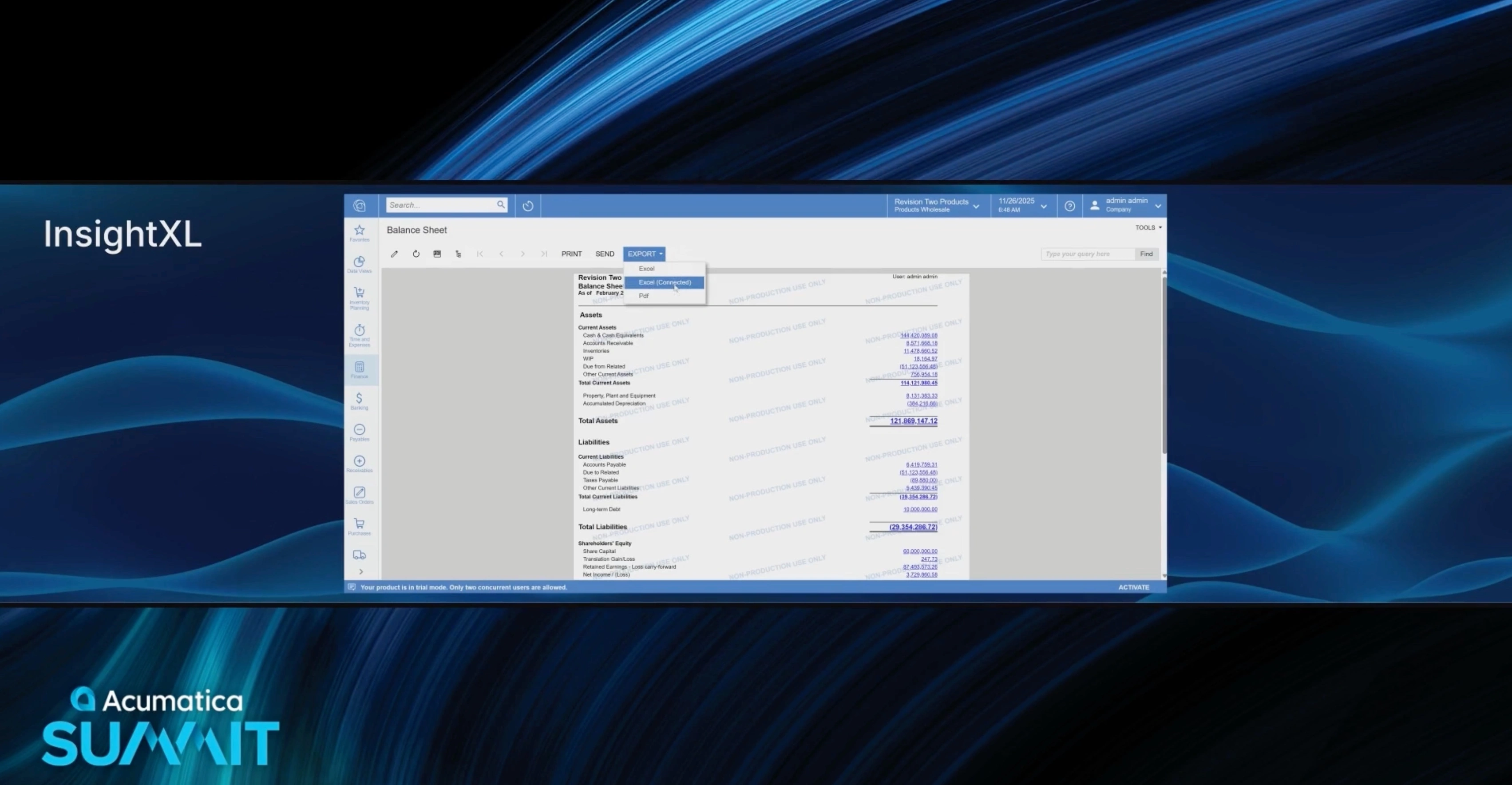Open the Sales Orders workspace
This screenshot has width=1512, height=785.
(x=359, y=496)
